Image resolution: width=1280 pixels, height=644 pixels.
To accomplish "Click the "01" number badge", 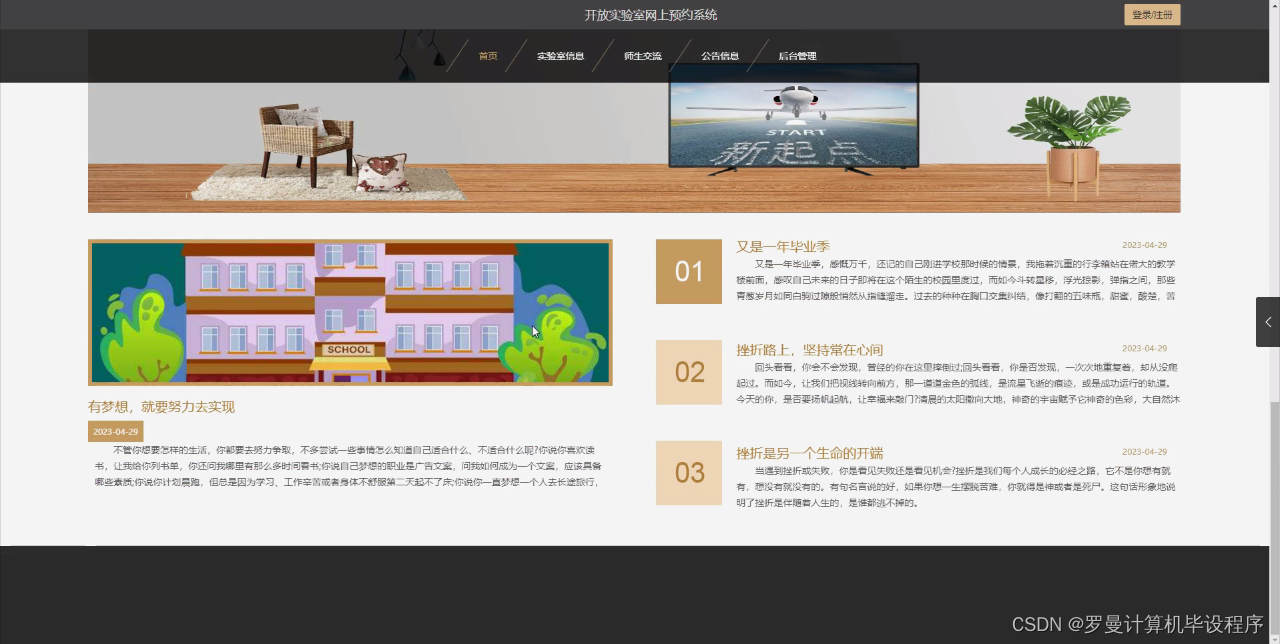I will click(x=689, y=271).
